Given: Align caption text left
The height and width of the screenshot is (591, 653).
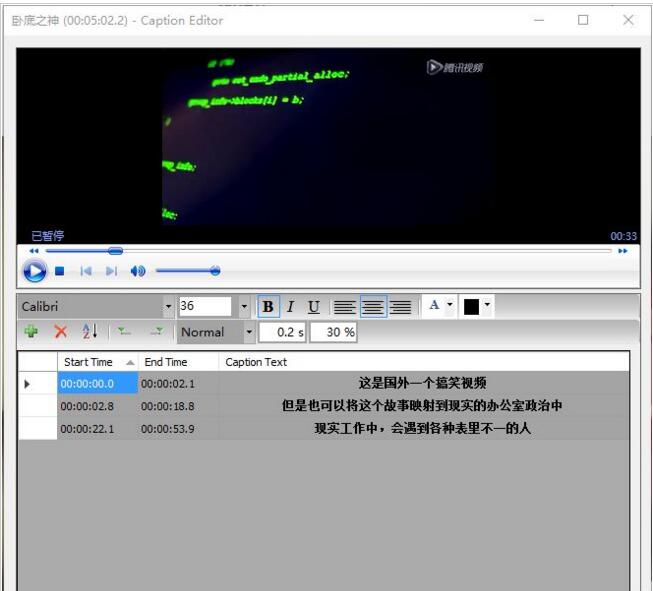Looking at the screenshot, I should pyautogui.click(x=344, y=307).
